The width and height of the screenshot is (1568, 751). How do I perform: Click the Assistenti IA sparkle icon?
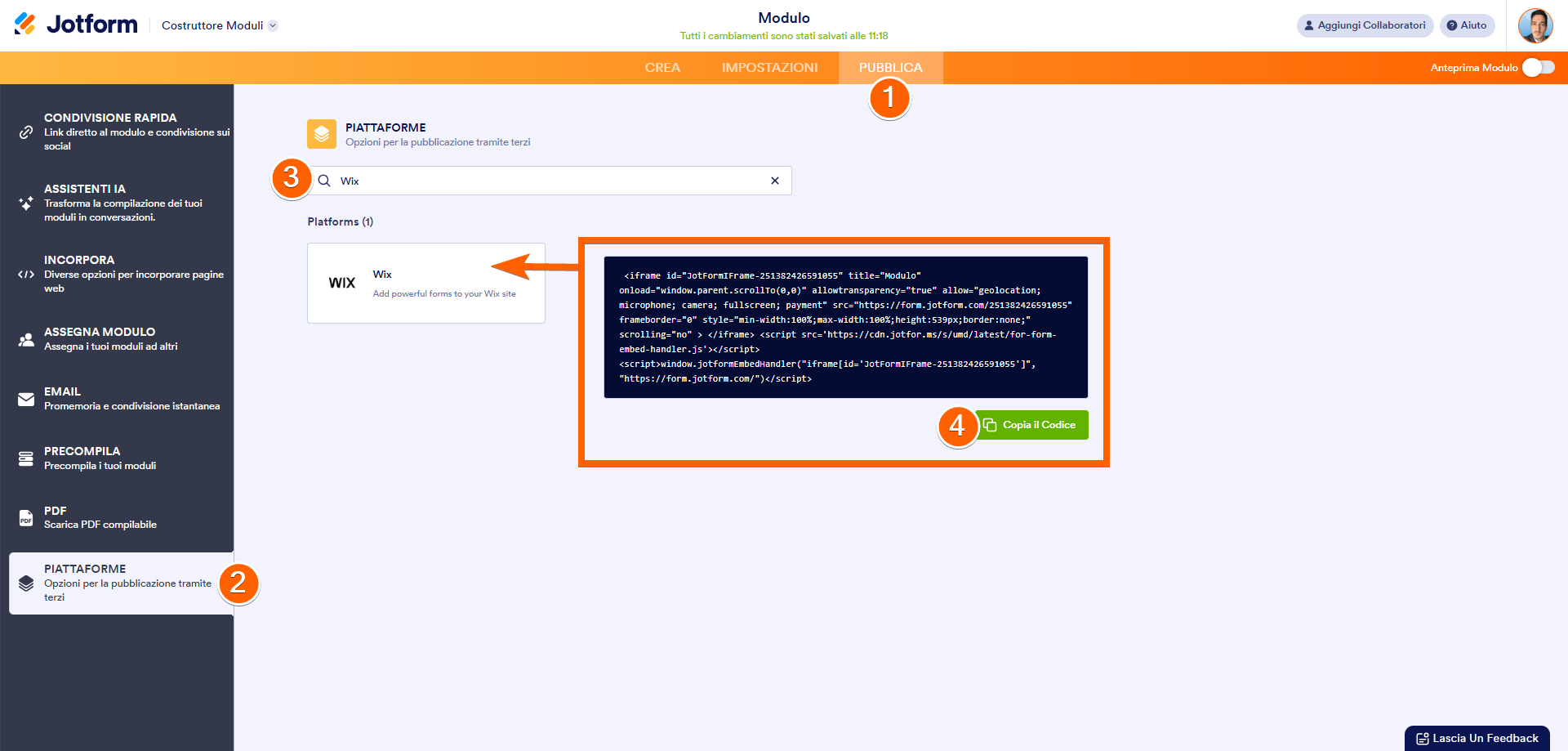pyautogui.click(x=26, y=203)
